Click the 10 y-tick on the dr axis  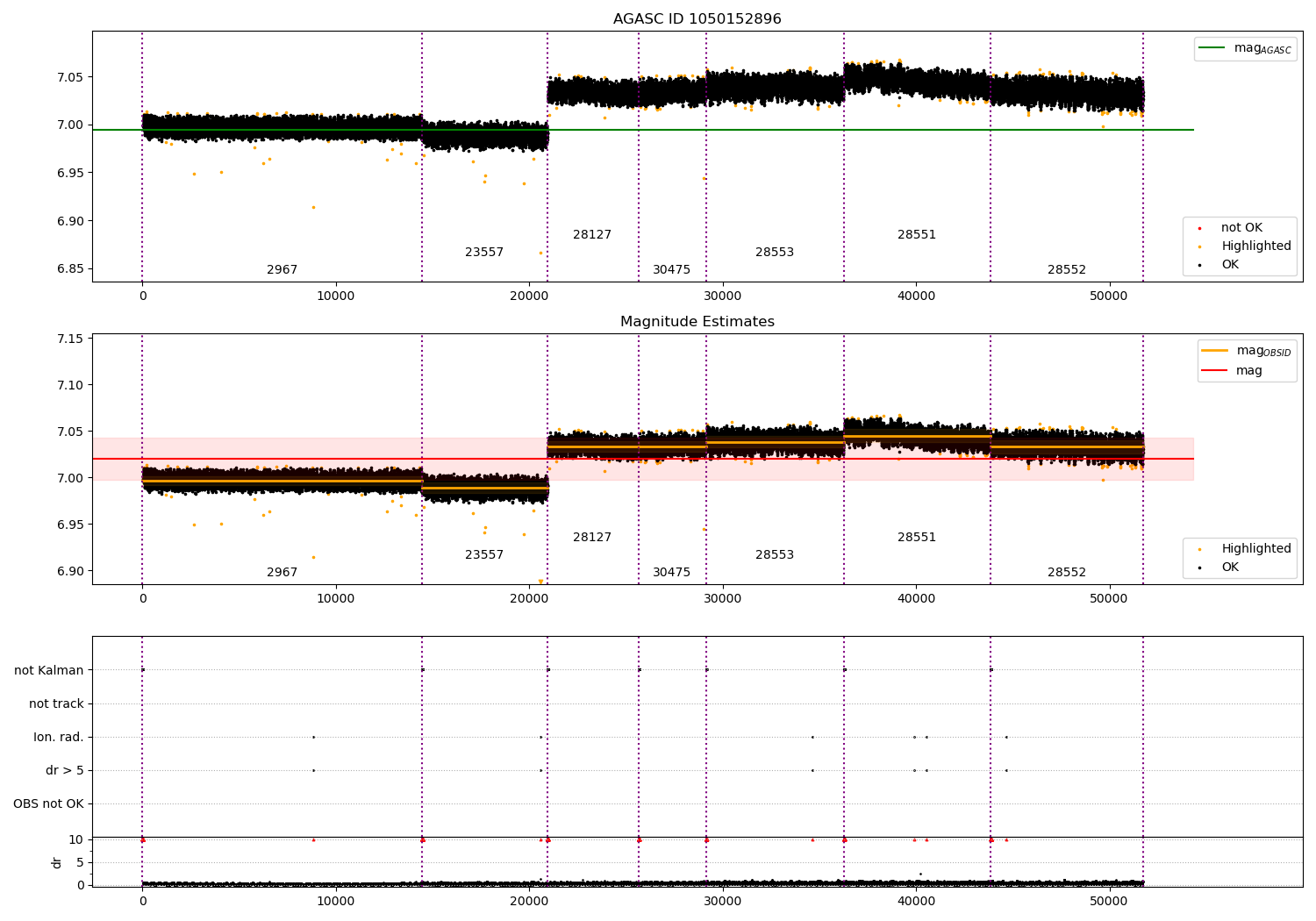[76, 840]
